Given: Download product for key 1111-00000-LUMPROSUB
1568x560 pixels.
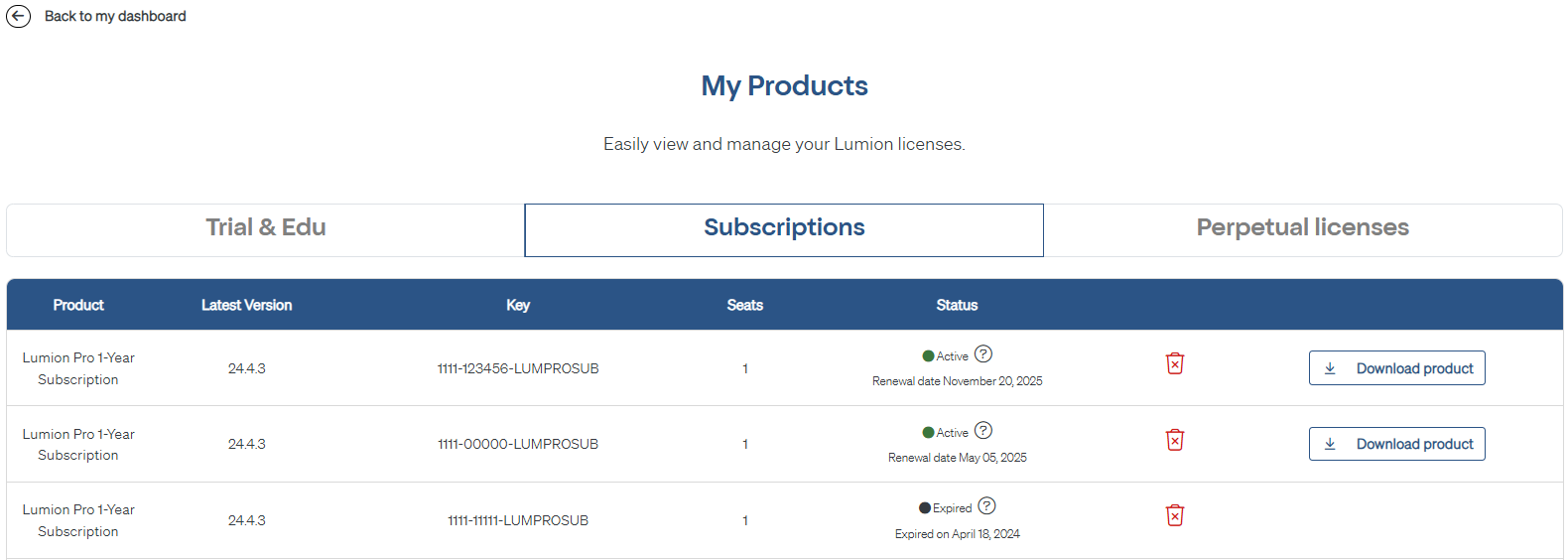Looking at the screenshot, I should [1396, 444].
